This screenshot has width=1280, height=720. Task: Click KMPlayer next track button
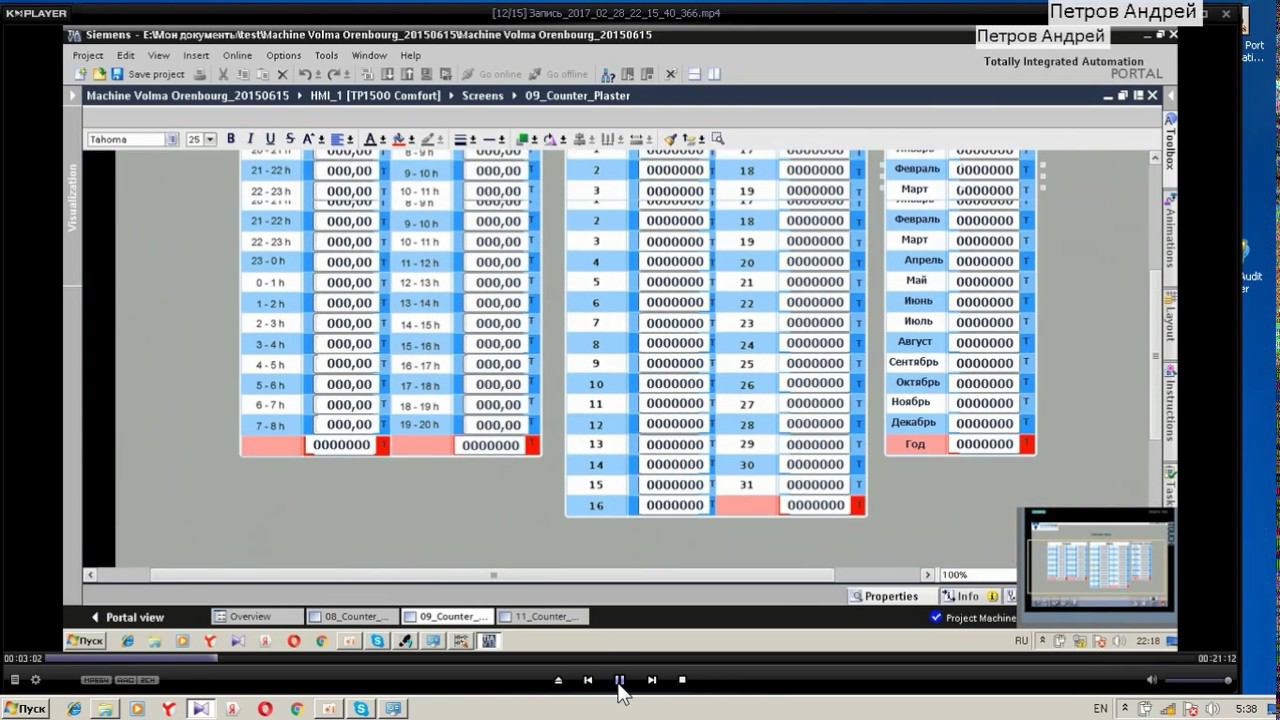pyautogui.click(x=651, y=680)
